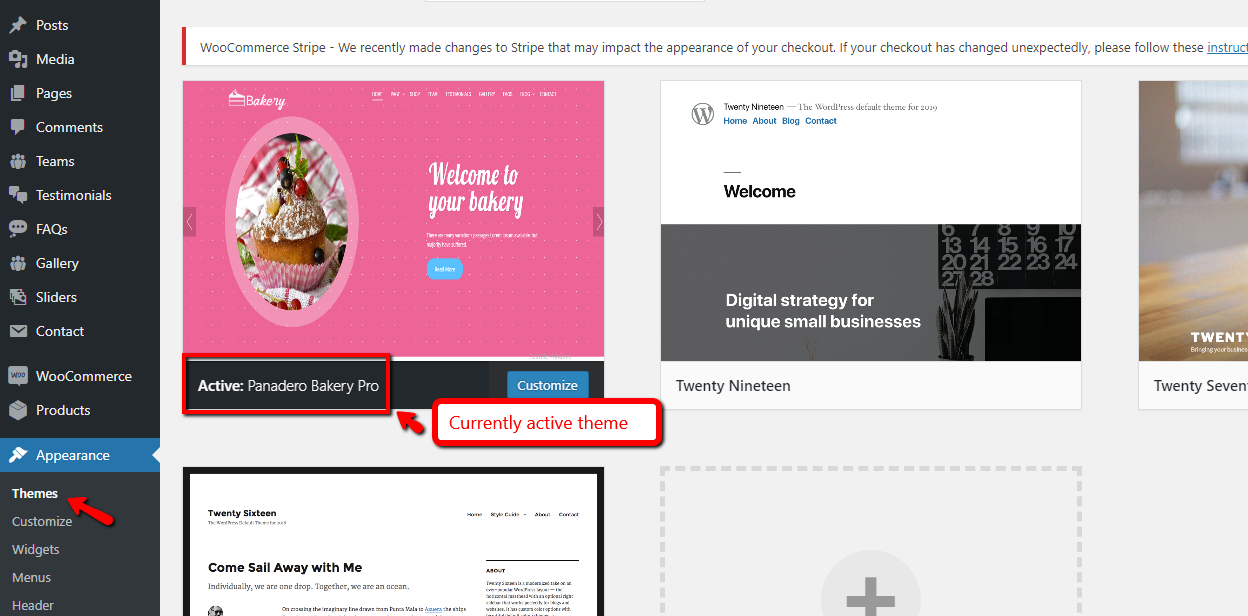Click the Products box icon
Screen dimensions: 1248x616
18,410
